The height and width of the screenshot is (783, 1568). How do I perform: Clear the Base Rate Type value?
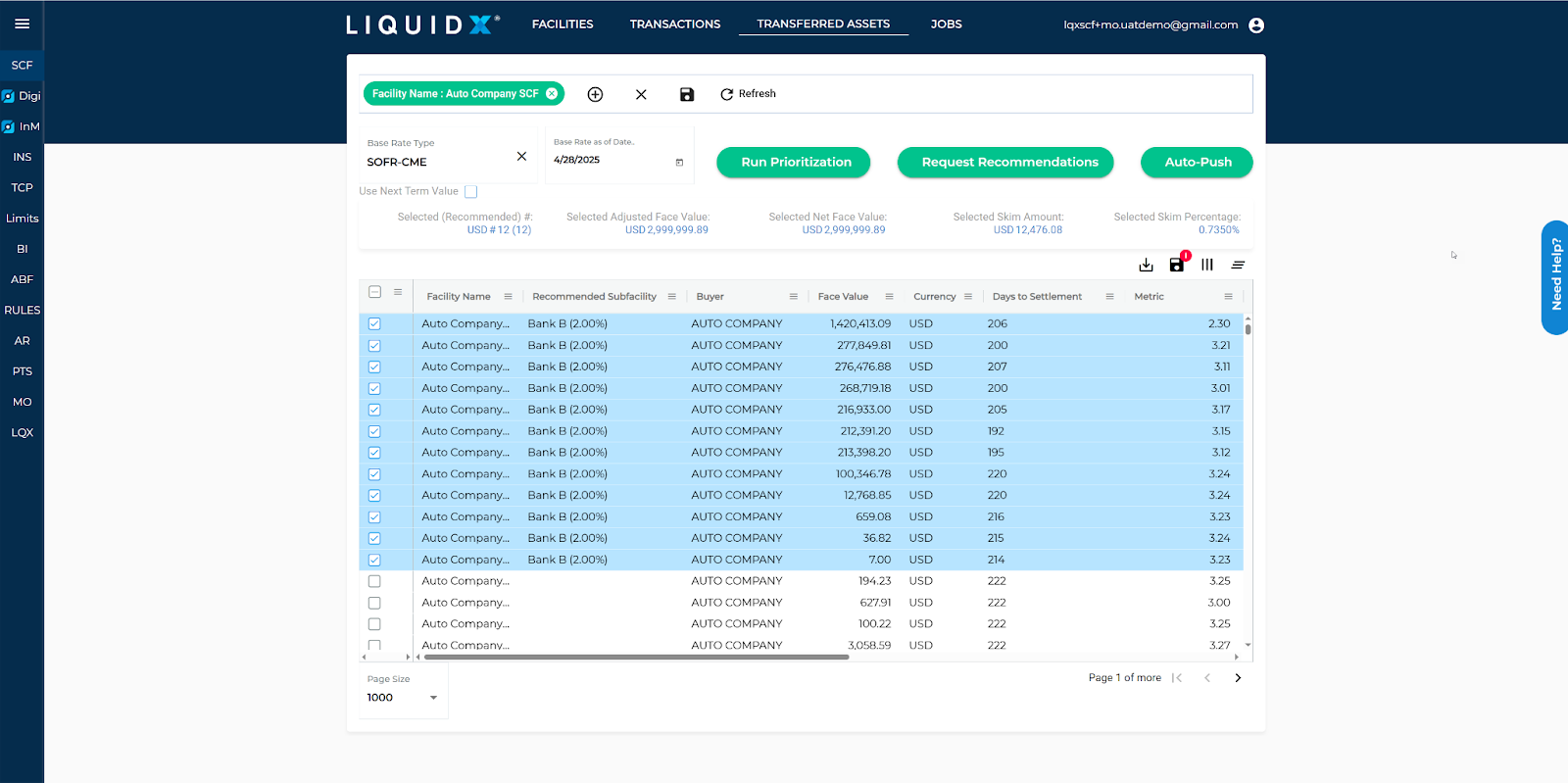pos(521,157)
